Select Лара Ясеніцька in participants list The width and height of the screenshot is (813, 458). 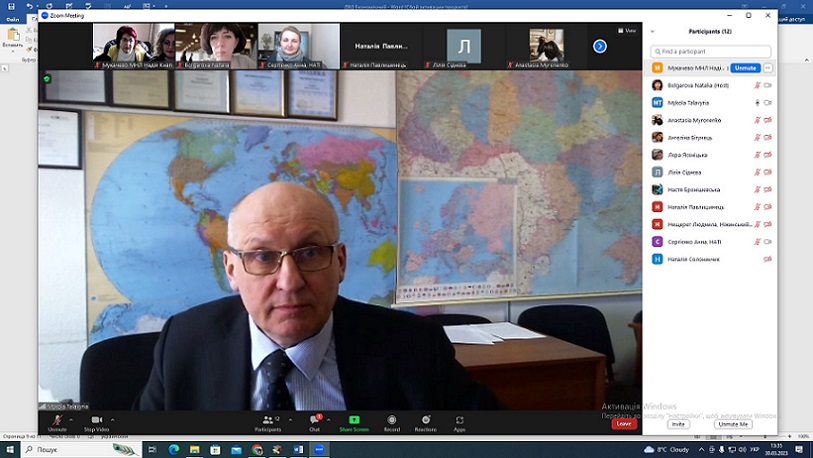coord(710,155)
